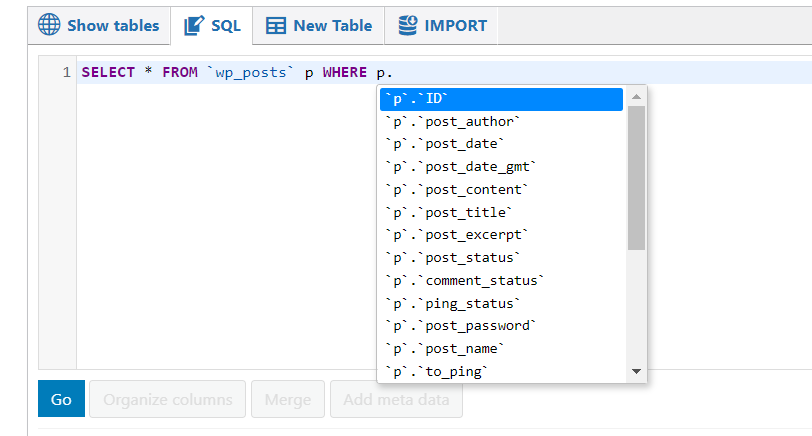
Task: Click the globe icon beside Show tables
Action: tap(49, 25)
